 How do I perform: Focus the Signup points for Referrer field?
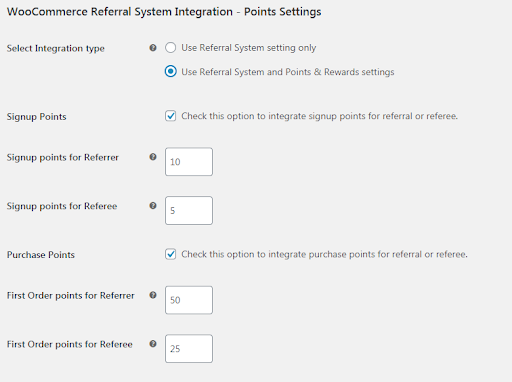[189, 162]
